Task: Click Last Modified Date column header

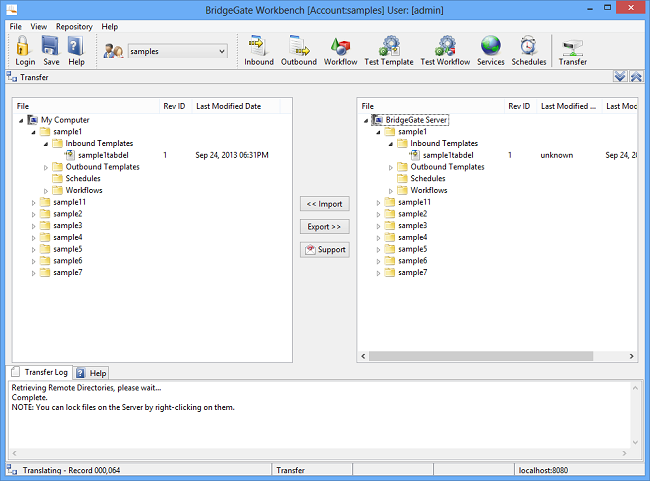Action: pos(236,106)
